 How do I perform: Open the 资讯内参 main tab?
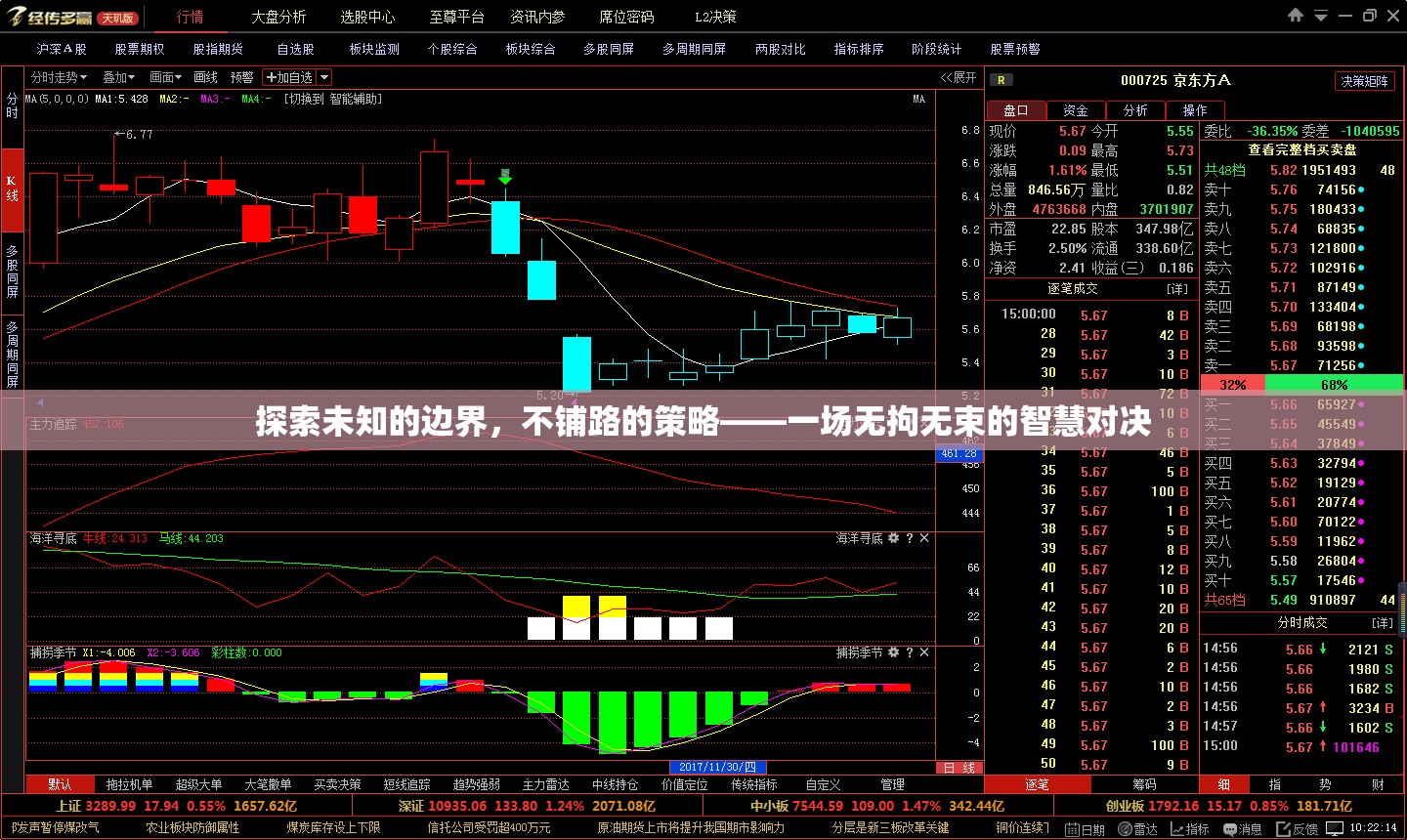tap(537, 17)
